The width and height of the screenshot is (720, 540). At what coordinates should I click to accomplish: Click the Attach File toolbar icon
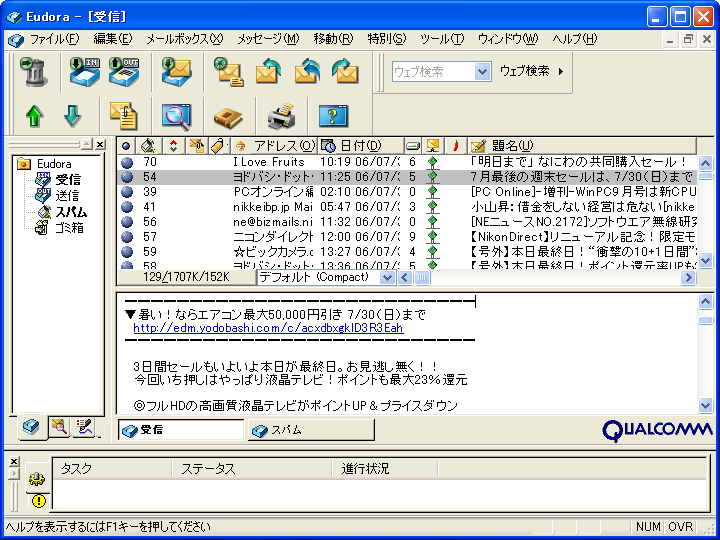tap(124, 116)
